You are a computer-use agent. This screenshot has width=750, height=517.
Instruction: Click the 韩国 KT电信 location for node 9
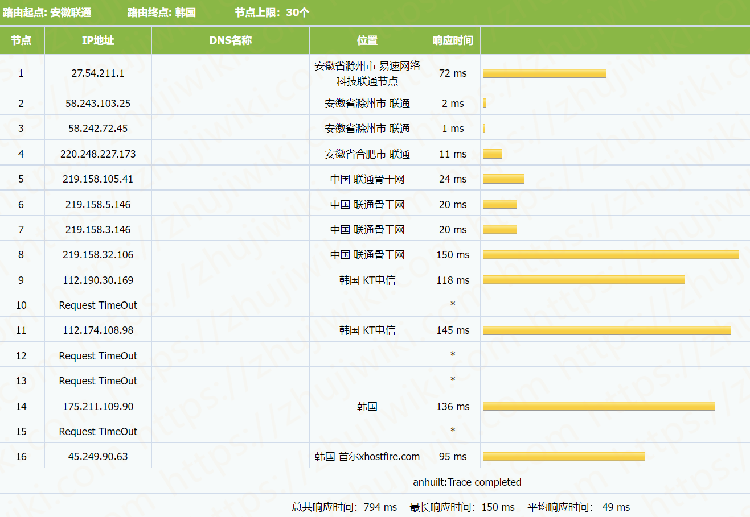click(367, 280)
